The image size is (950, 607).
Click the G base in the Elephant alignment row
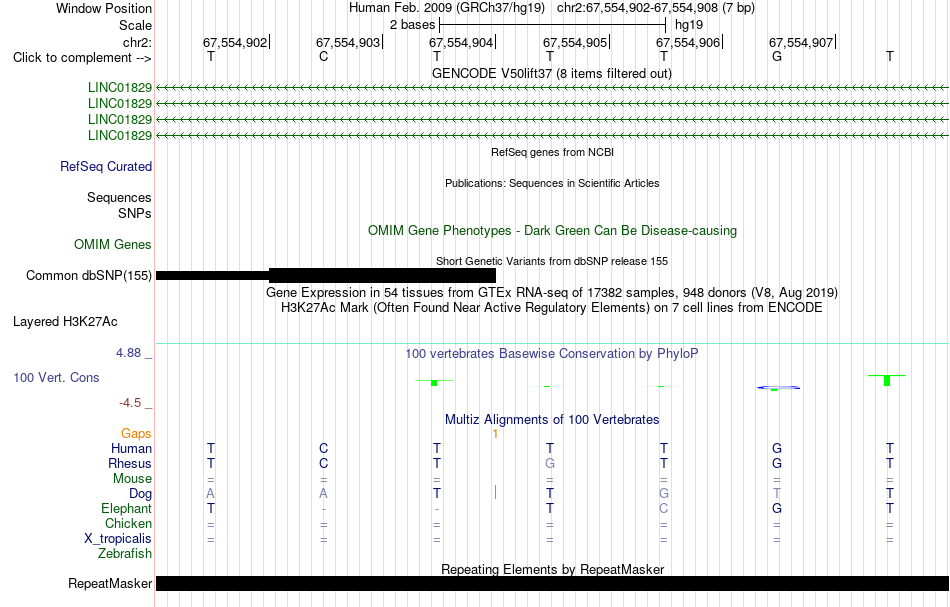(x=777, y=508)
